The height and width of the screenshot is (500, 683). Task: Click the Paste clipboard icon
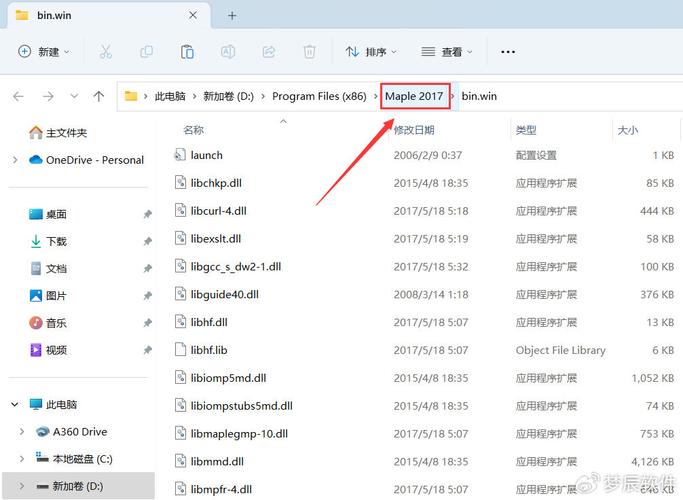pyautogui.click(x=187, y=52)
